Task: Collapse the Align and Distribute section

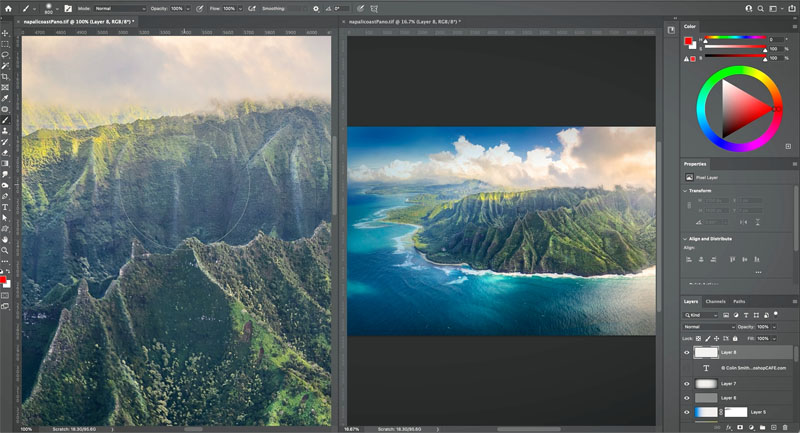Action: coord(685,239)
